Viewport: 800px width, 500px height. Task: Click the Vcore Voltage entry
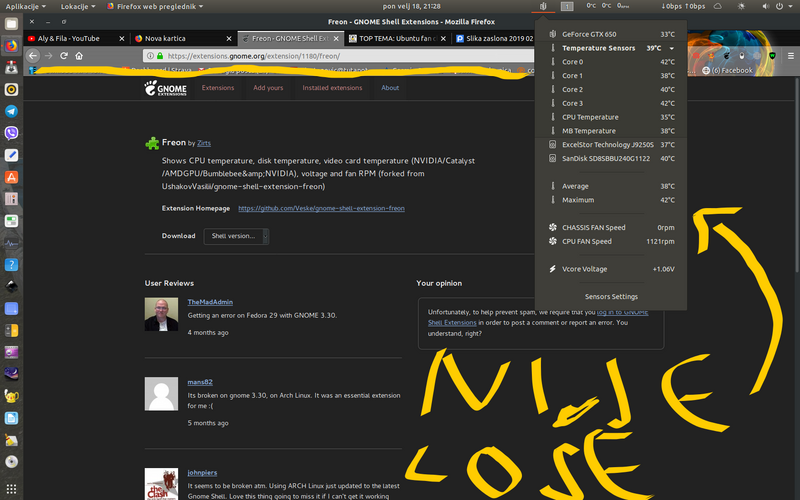tap(611, 269)
